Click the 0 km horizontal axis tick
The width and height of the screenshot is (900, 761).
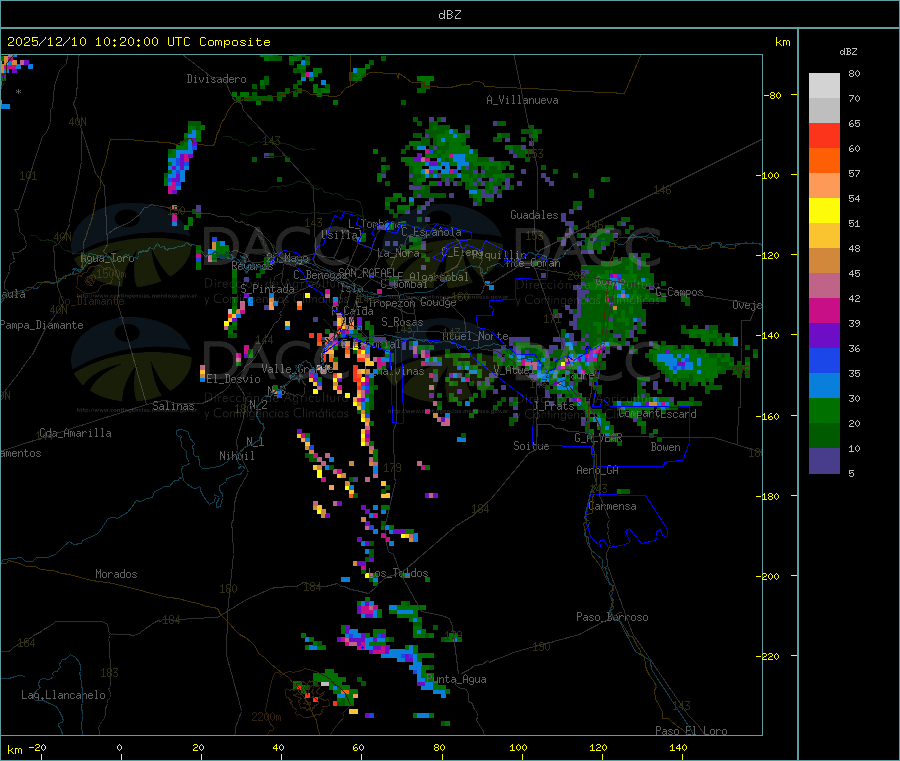point(119,748)
